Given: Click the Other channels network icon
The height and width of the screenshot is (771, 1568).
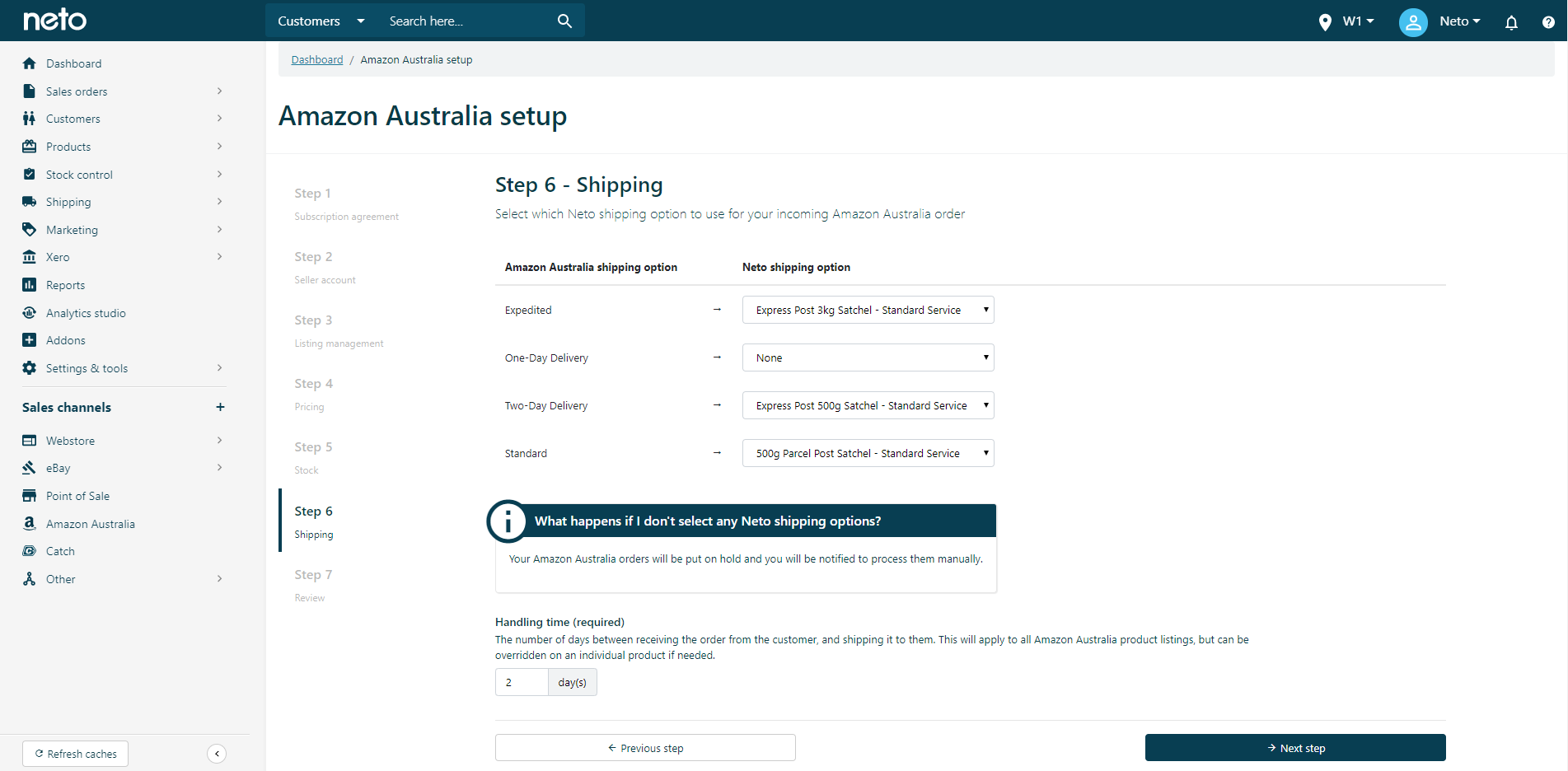Looking at the screenshot, I should [30, 579].
